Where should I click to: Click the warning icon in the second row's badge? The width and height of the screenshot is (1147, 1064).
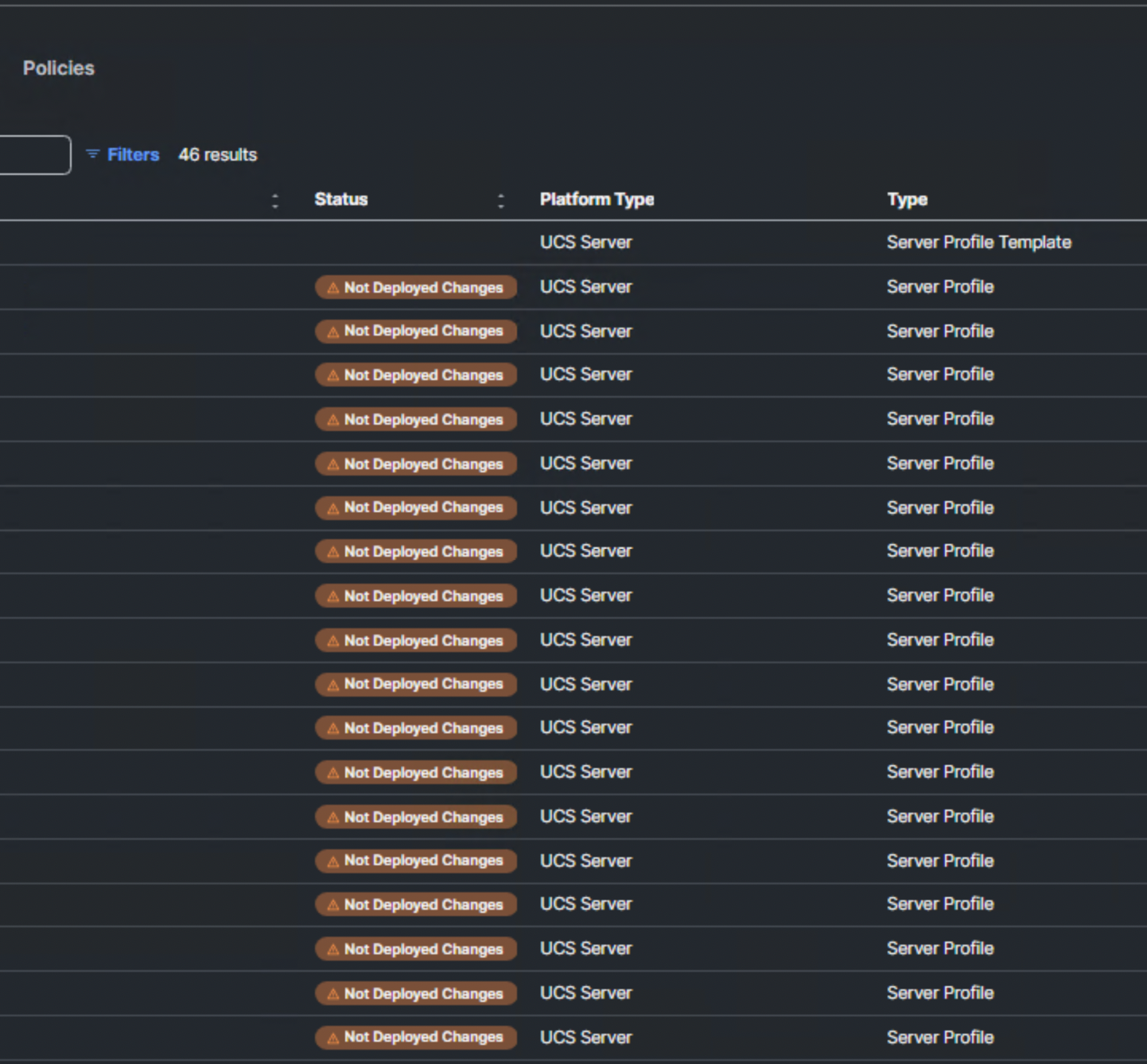point(332,332)
